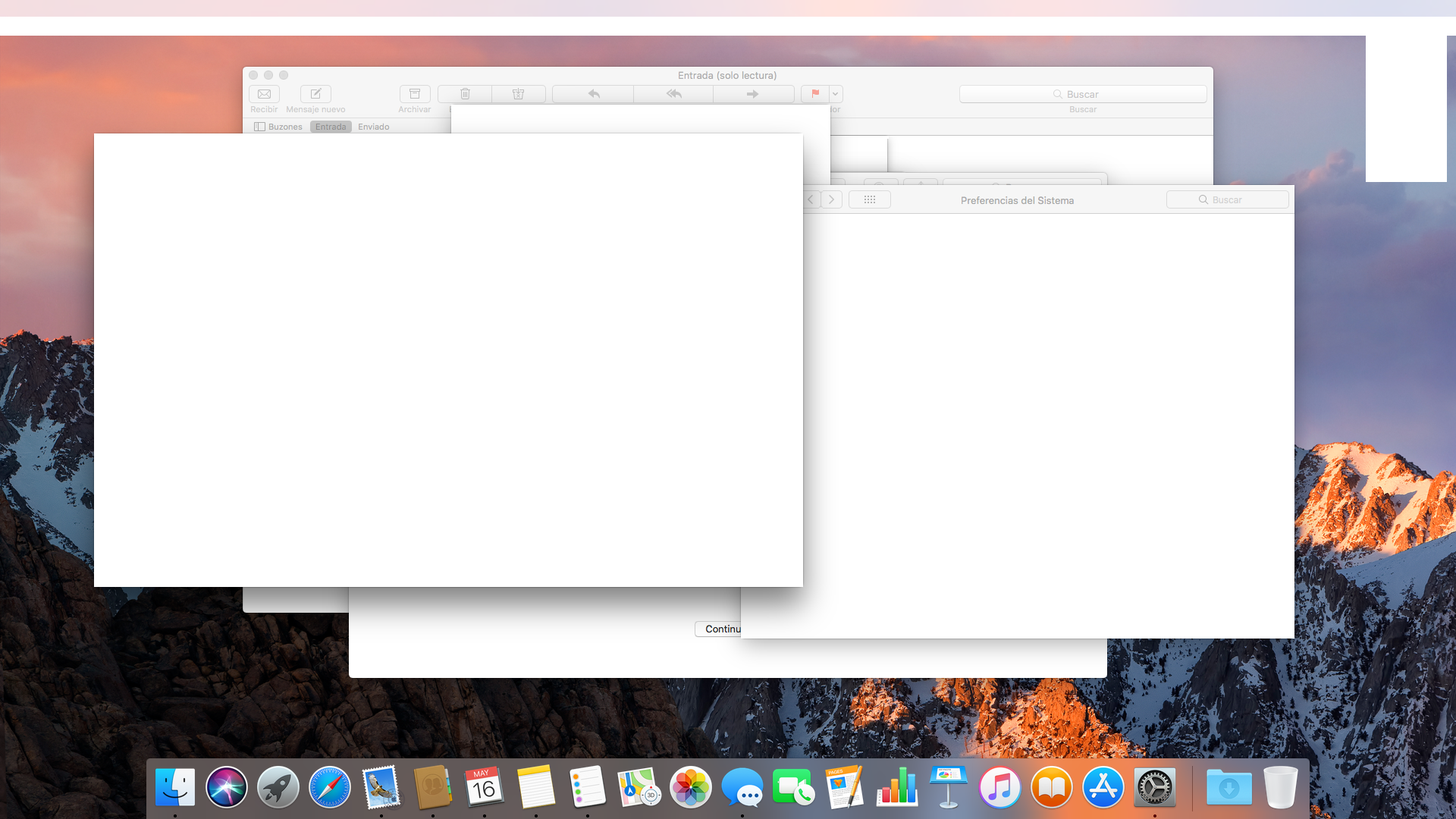Click the Mail window Buscar field

tap(1082, 94)
